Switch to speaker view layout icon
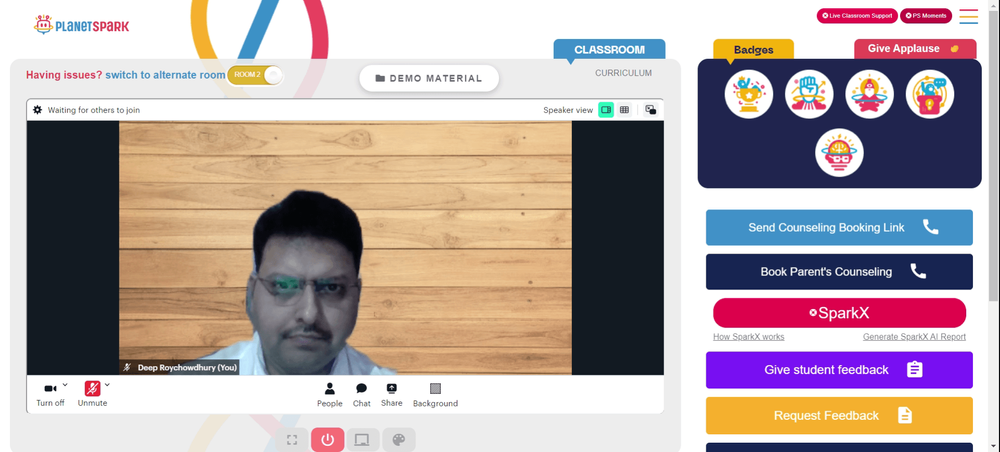 (x=606, y=110)
